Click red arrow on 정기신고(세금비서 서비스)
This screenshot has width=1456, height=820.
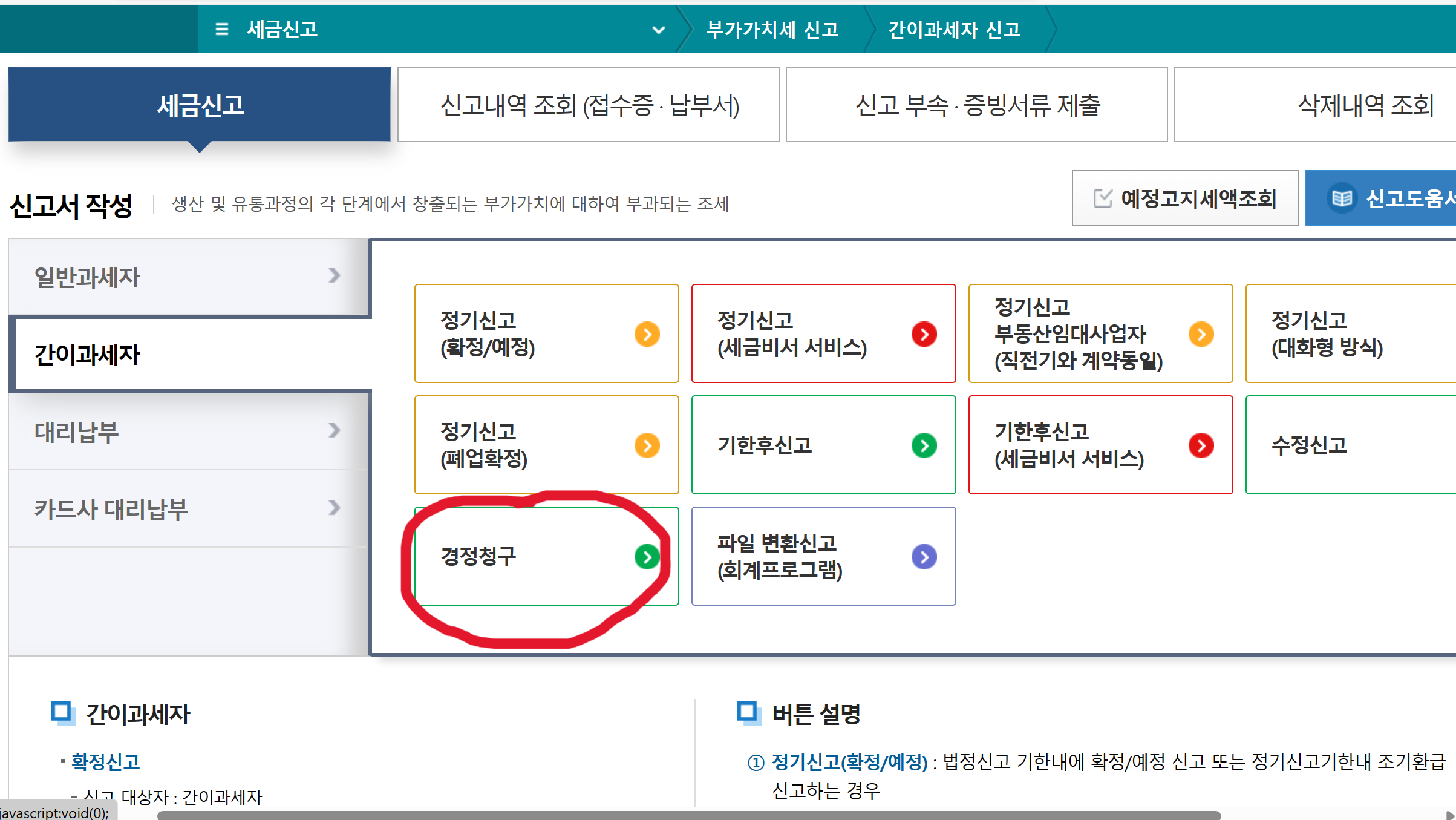point(924,333)
